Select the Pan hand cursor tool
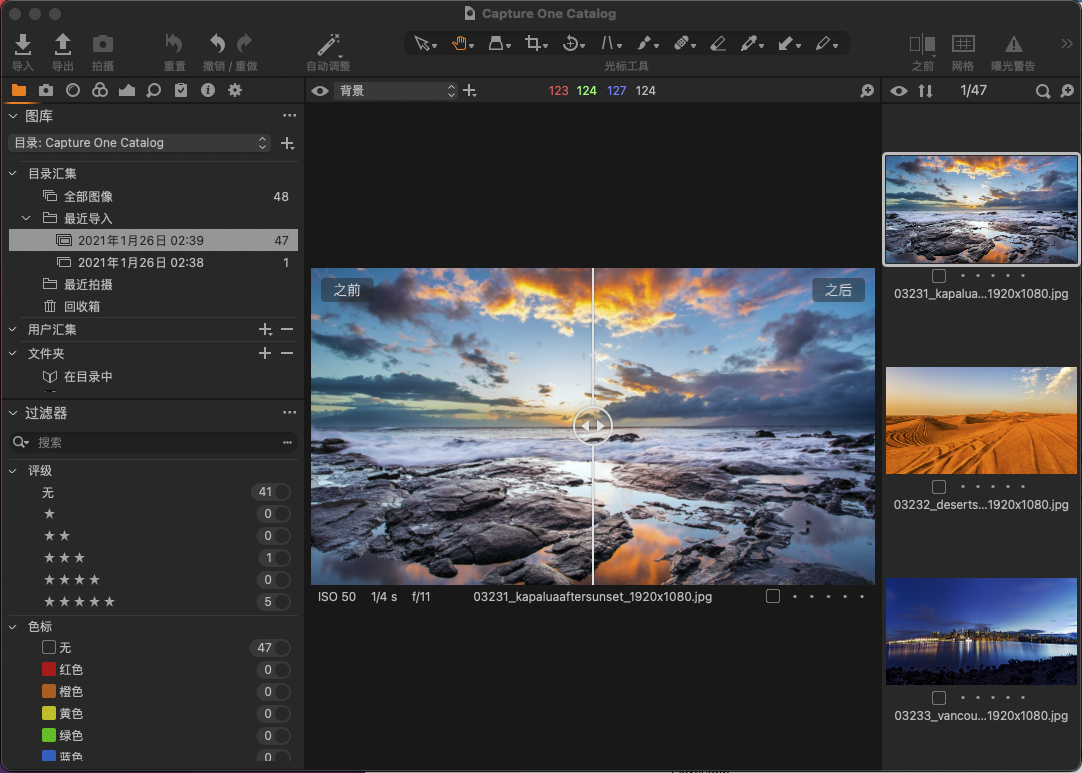Image resolution: width=1082 pixels, height=773 pixels. coord(460,44)
